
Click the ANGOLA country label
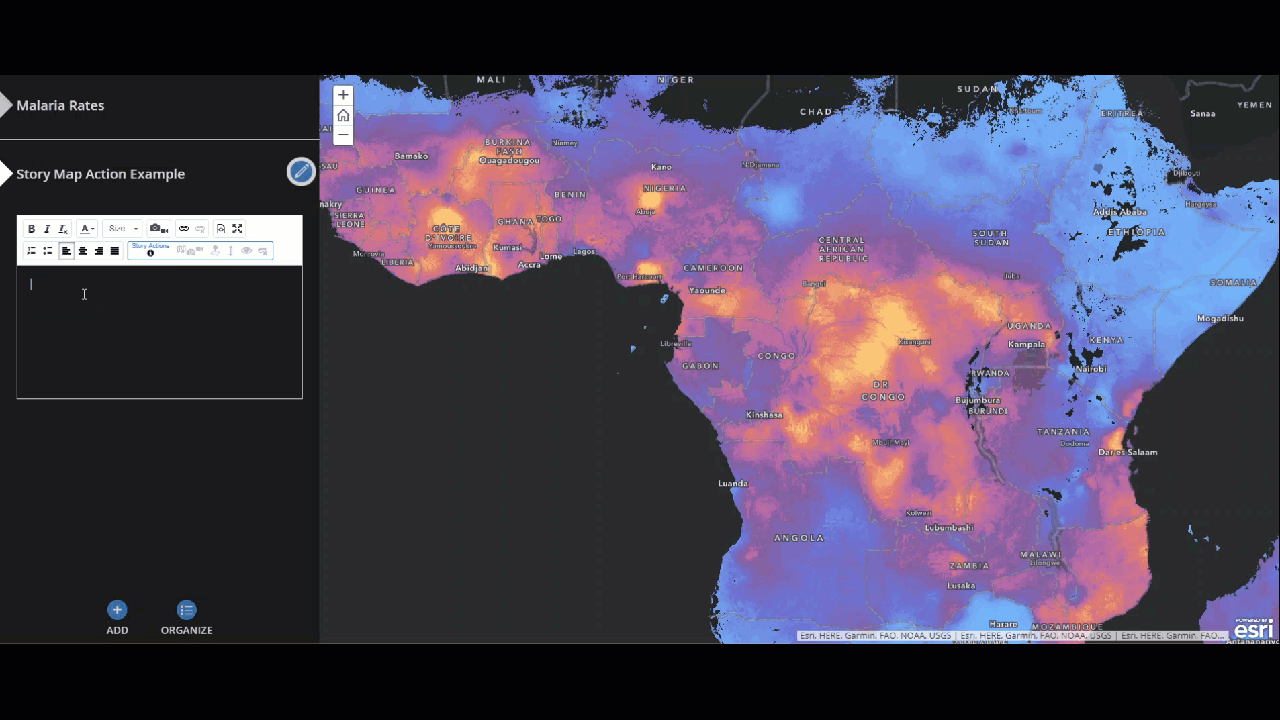(x=799, y=538)
